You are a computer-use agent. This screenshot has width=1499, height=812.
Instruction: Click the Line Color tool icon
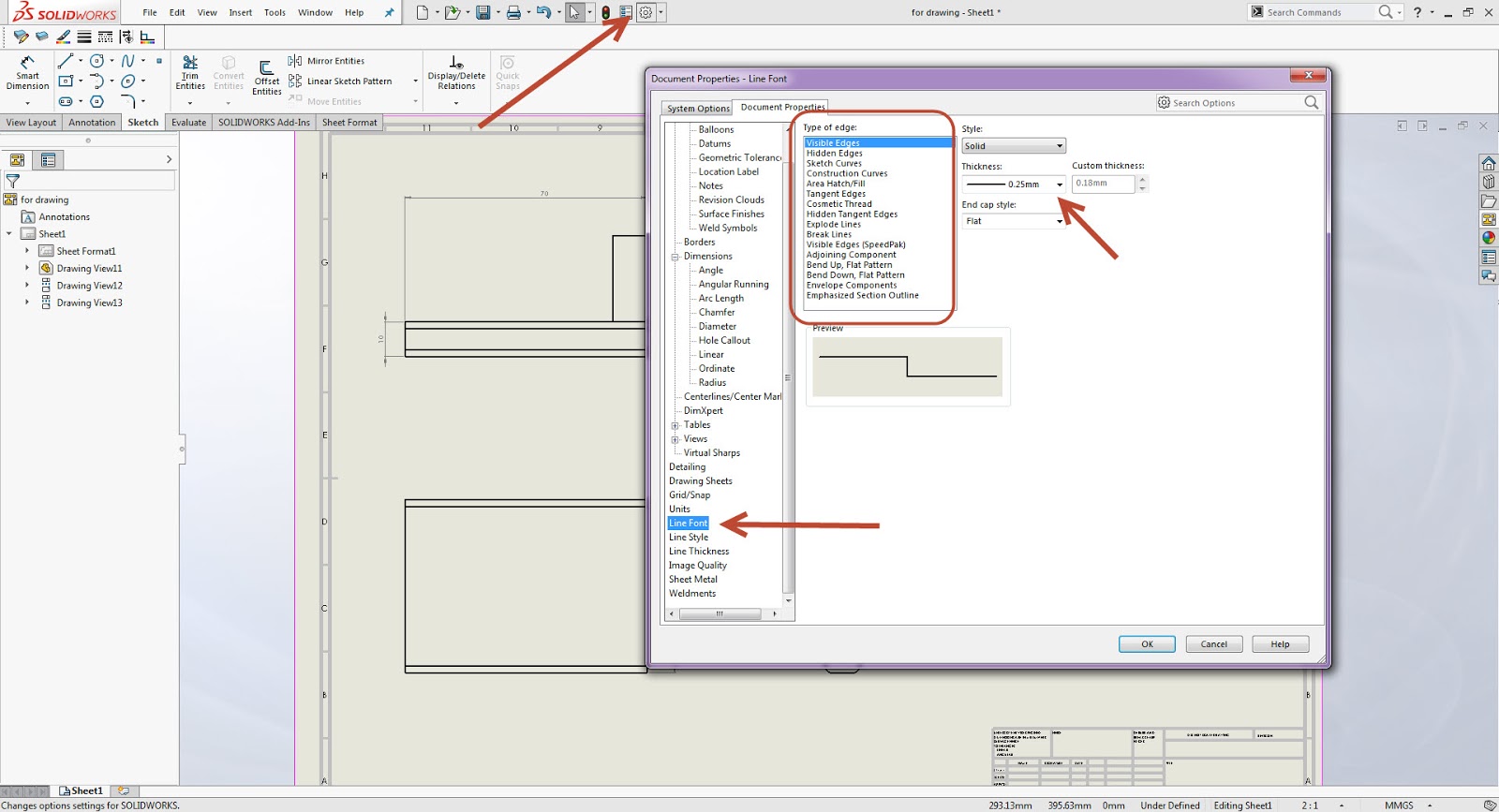tap(63, 37)
